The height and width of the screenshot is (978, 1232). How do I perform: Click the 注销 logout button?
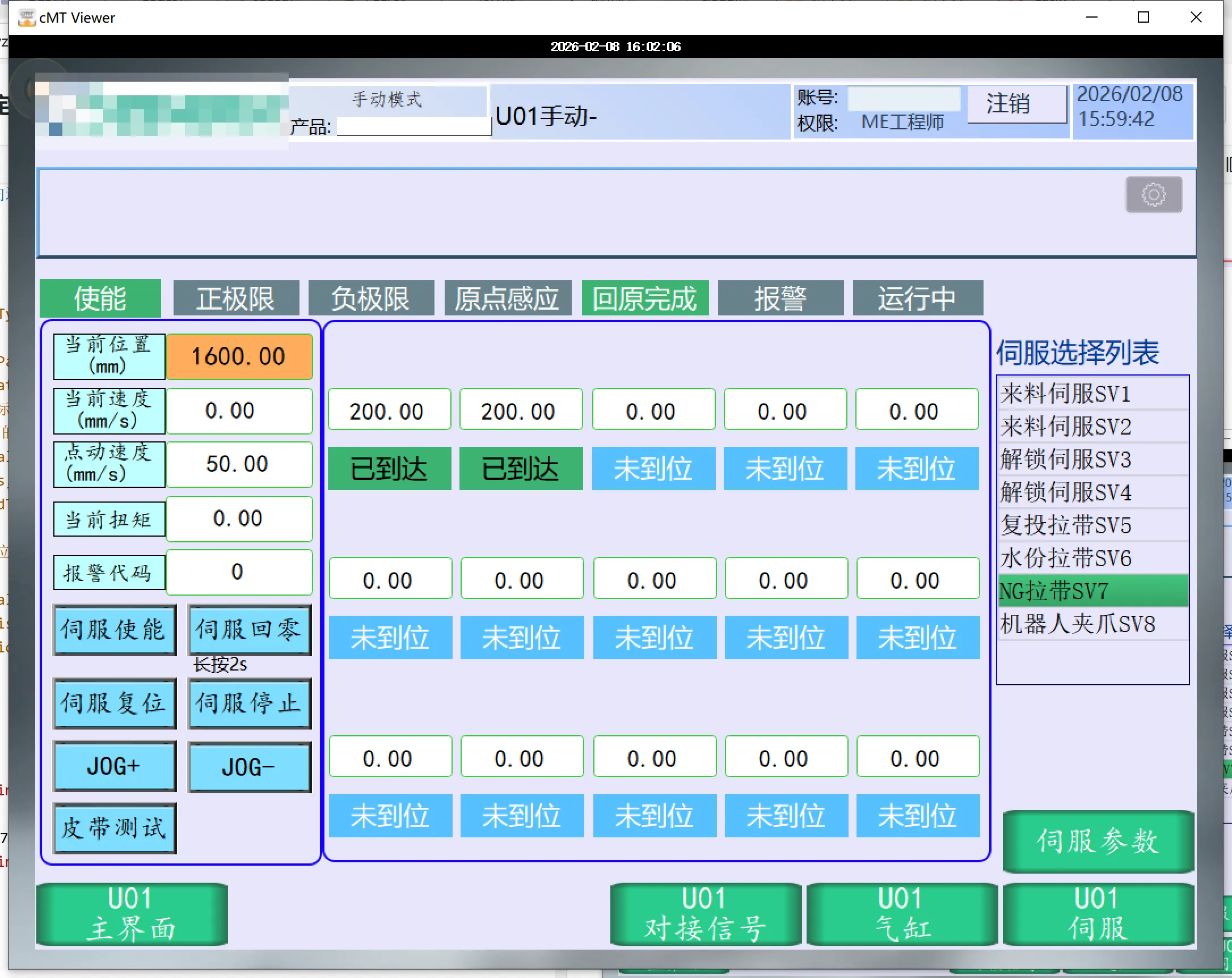coord(1016,104)
